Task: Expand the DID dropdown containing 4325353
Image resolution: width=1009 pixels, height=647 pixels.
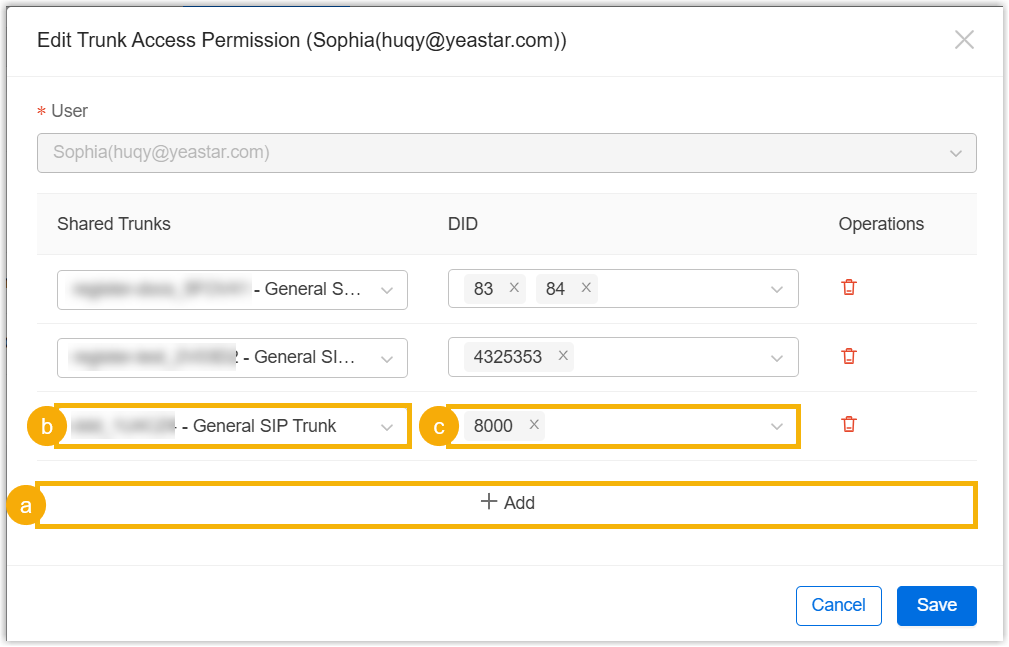Action: coord(776,357)
